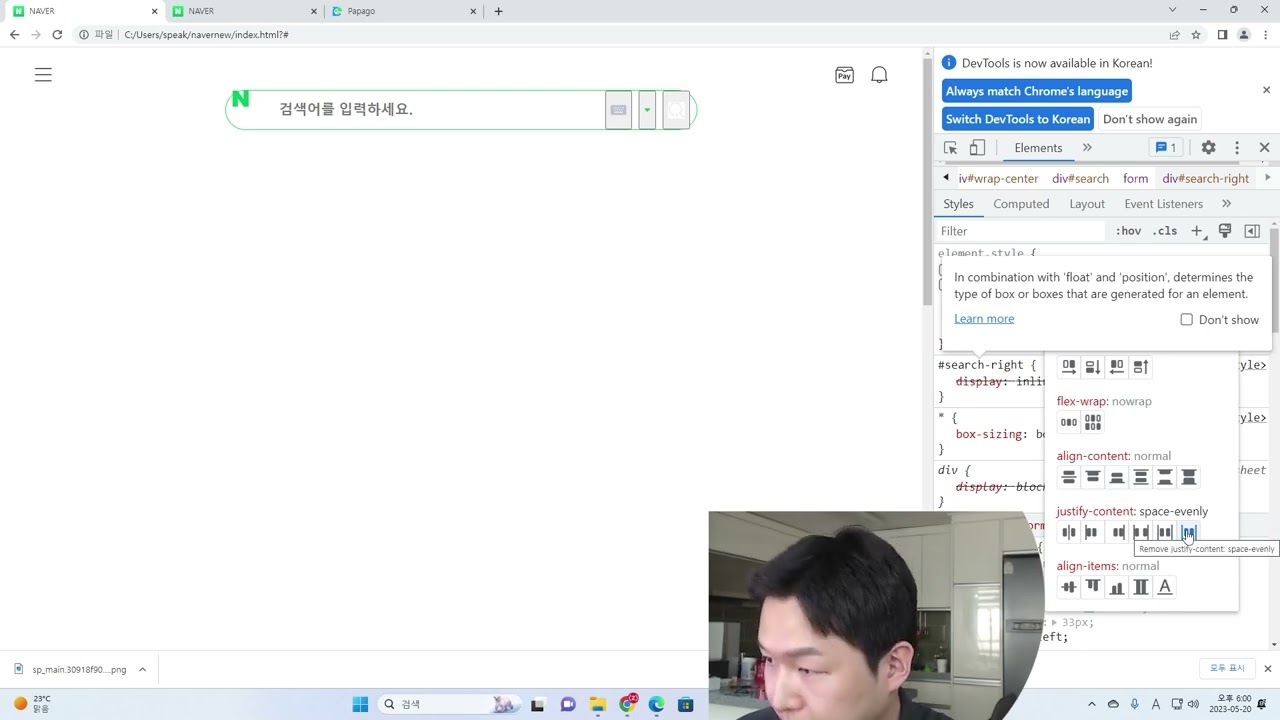Screen dimensions: 1280x720
Task: Click the 모두 표시 downloads button
Action: (x=1228, y=668)
